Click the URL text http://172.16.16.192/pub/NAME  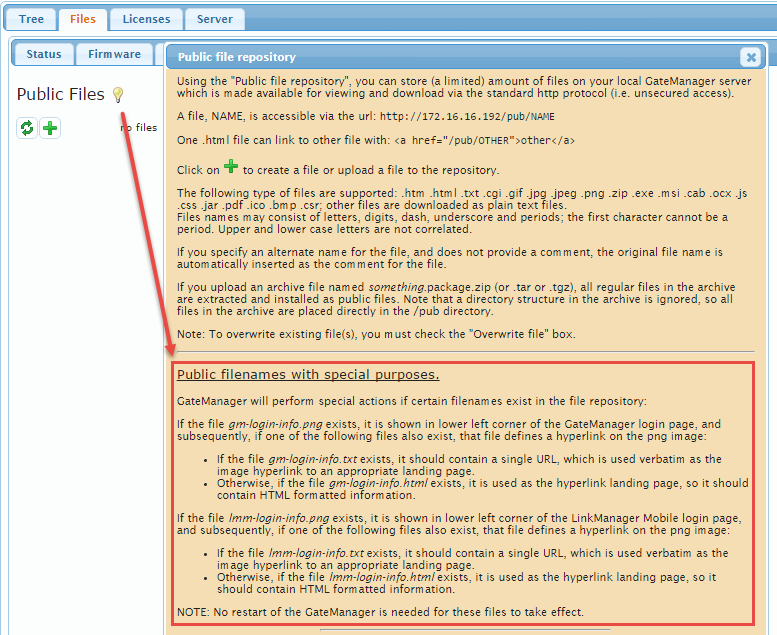point(467,116)
